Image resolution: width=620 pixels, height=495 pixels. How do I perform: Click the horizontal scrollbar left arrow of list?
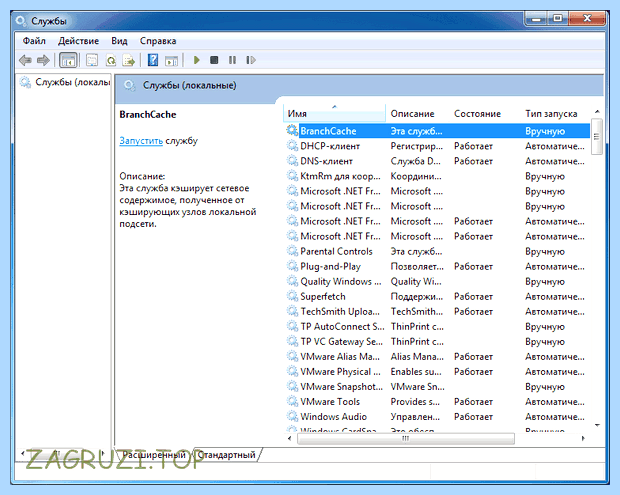pos(289,438)
